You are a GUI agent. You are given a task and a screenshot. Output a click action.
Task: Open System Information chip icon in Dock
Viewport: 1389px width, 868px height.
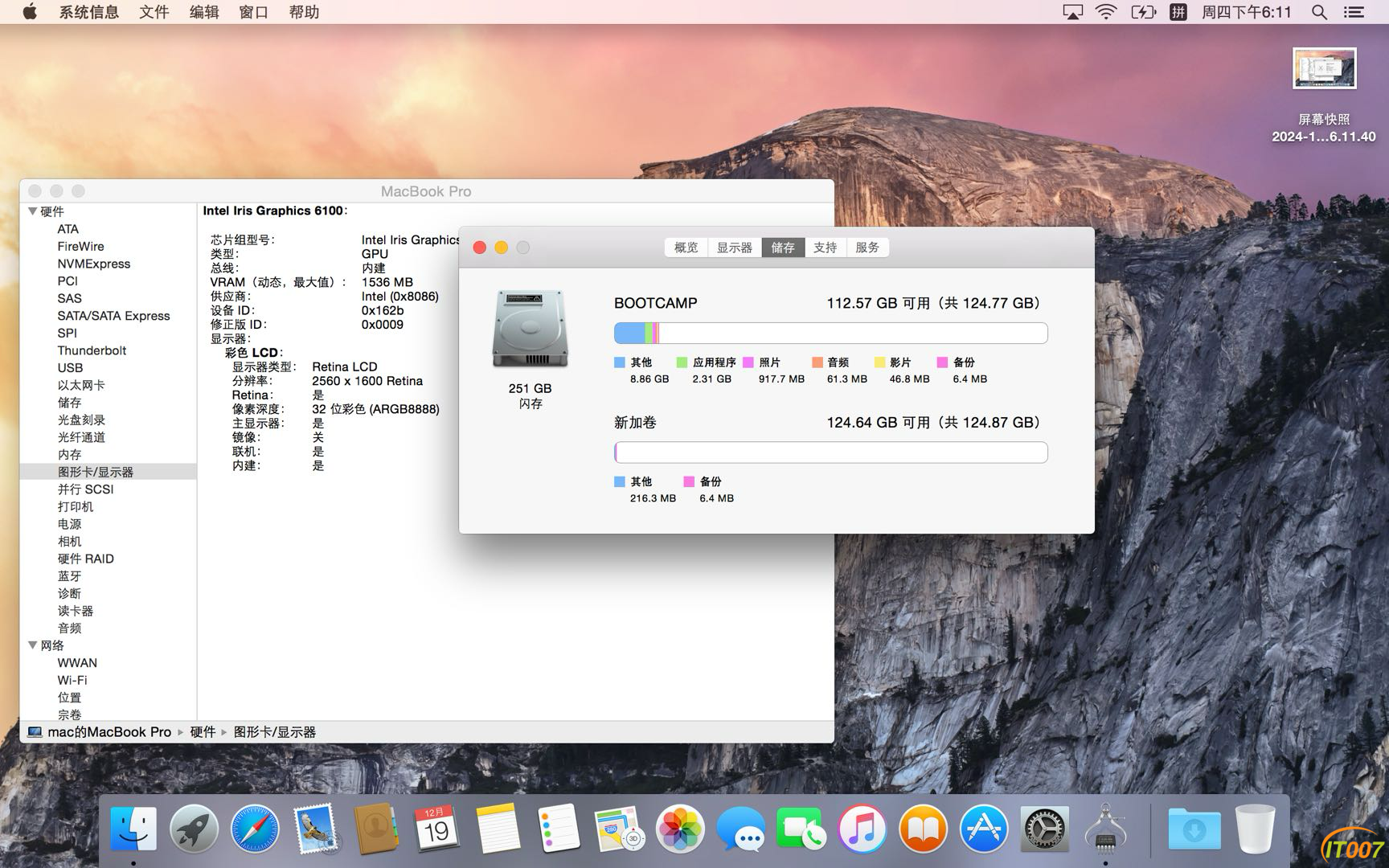click(x=1104, y=829)
